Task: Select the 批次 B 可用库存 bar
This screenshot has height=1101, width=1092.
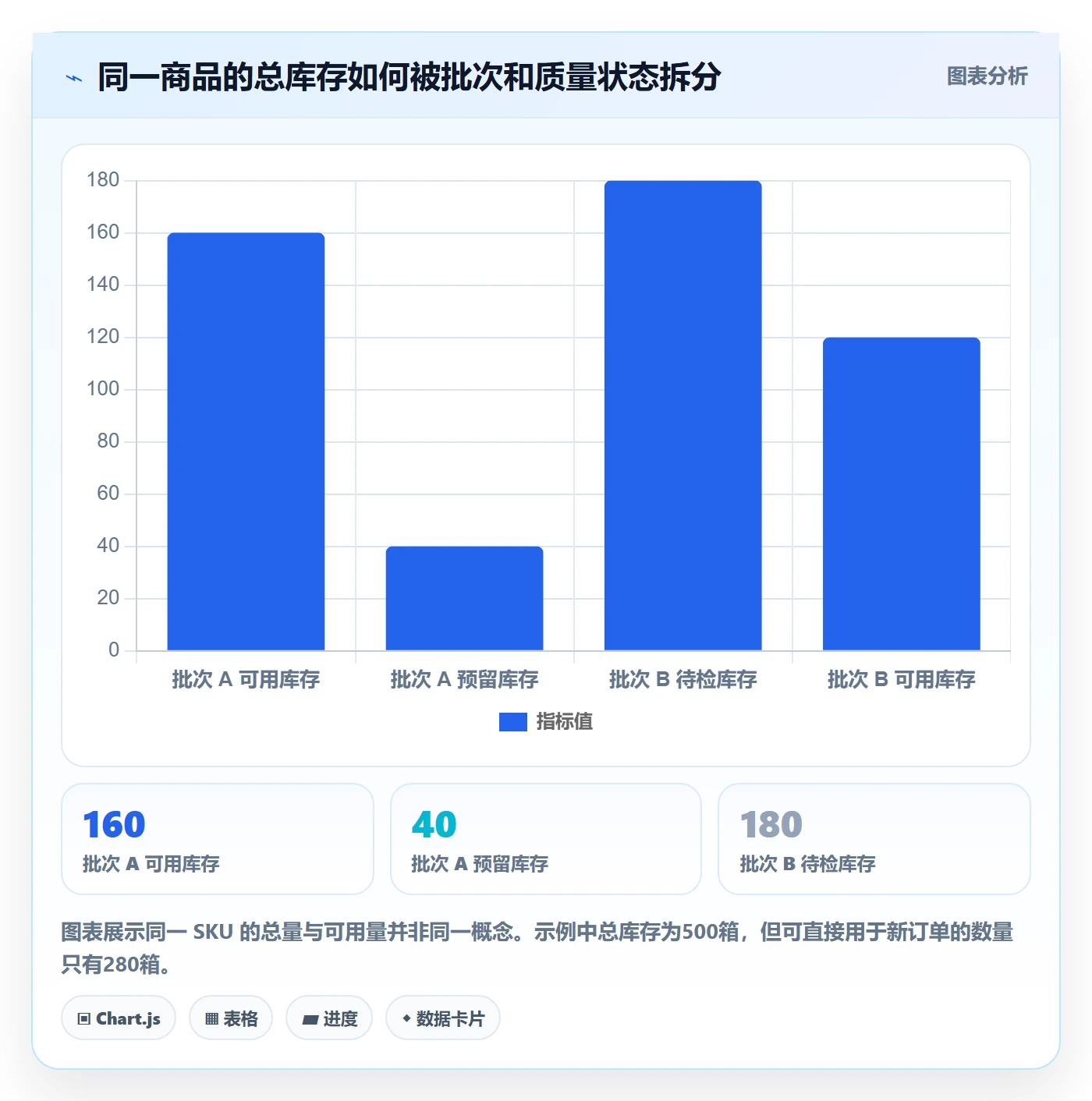Action: 901,494
